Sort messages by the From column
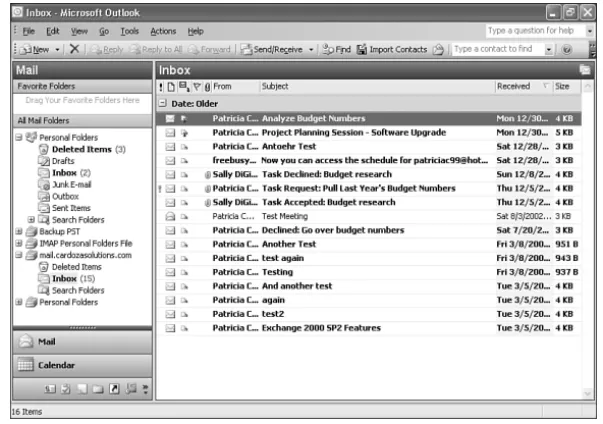The image size is (603, 424). click(235, 86)
